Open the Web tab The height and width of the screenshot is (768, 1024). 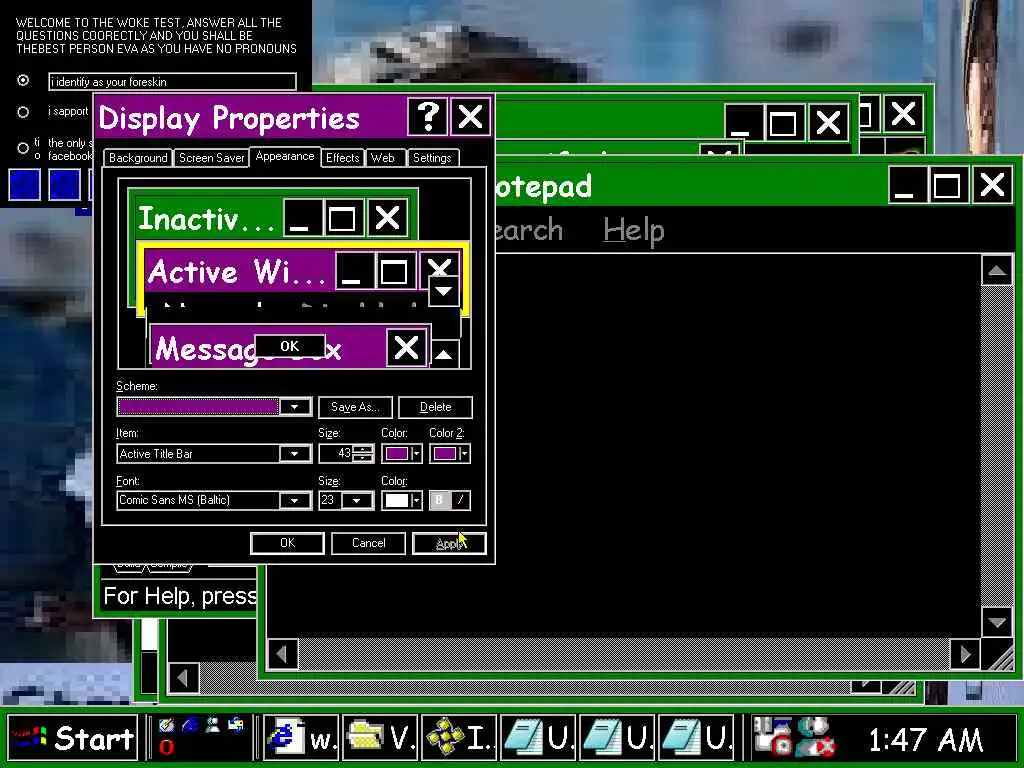[x=383, y=158]
